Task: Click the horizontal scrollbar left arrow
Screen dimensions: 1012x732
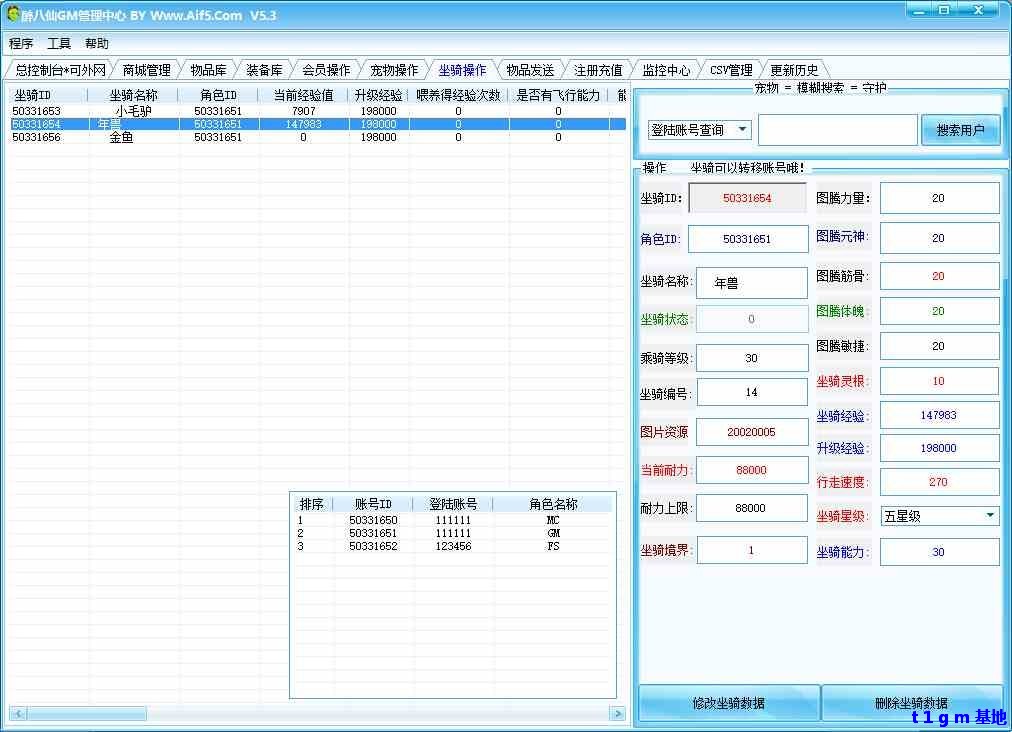Action: click(16, 713)
